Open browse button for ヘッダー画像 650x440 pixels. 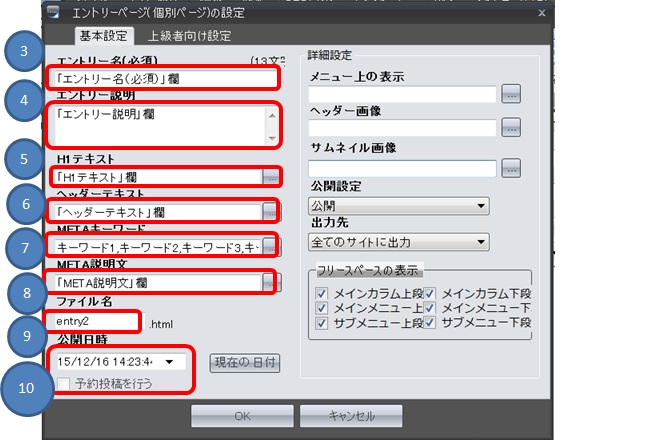[x=511, y=127]
